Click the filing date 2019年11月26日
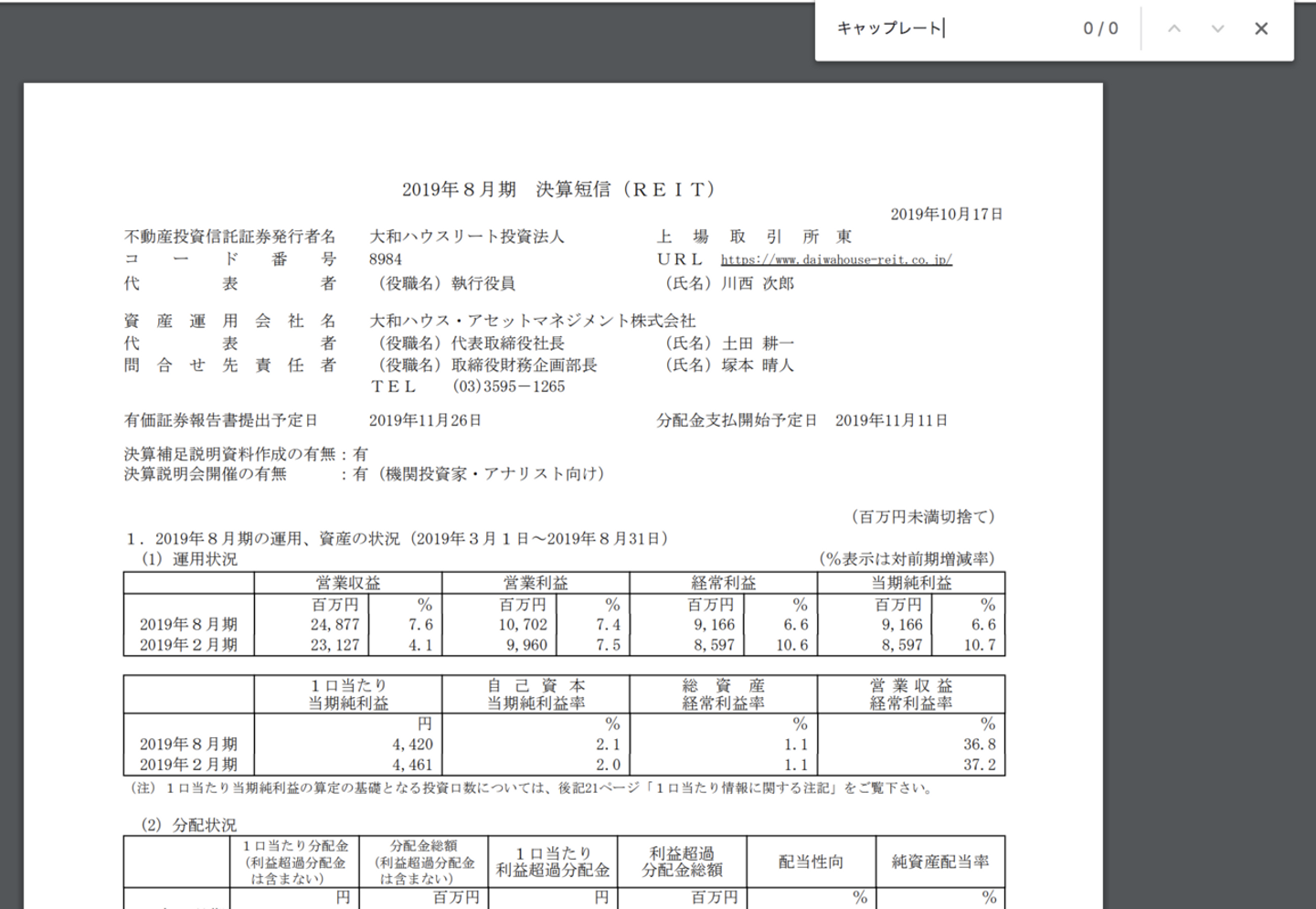1316x909 pixels. [425, 420]
